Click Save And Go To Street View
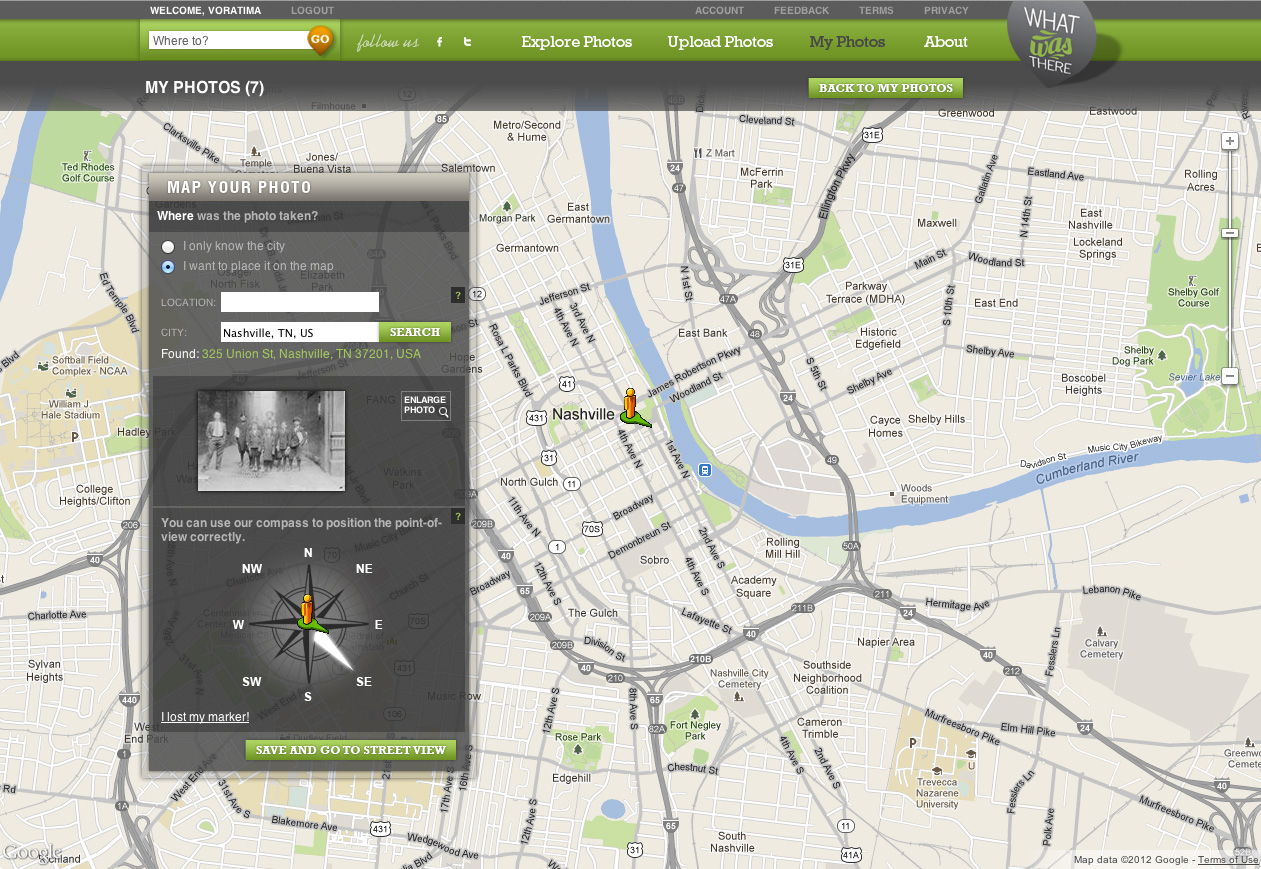Image resolution: width=1261 pixels, height=869 pixels. (x=351, y=750)
